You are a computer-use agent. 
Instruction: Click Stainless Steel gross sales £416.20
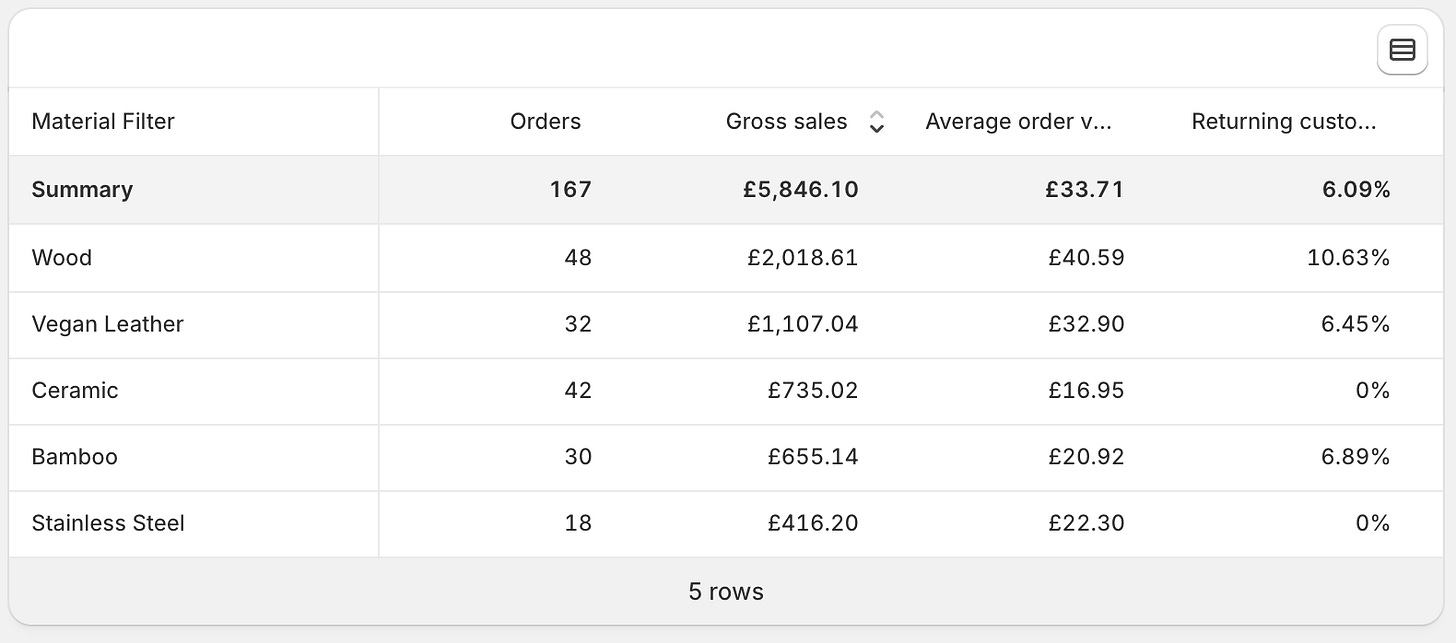coord(812,523)
